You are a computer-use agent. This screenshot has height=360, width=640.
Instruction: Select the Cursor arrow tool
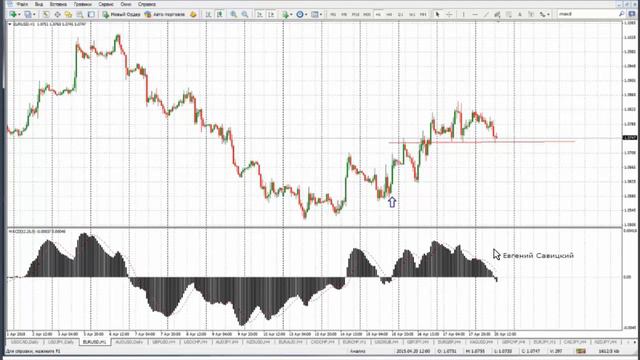(438, 14)
